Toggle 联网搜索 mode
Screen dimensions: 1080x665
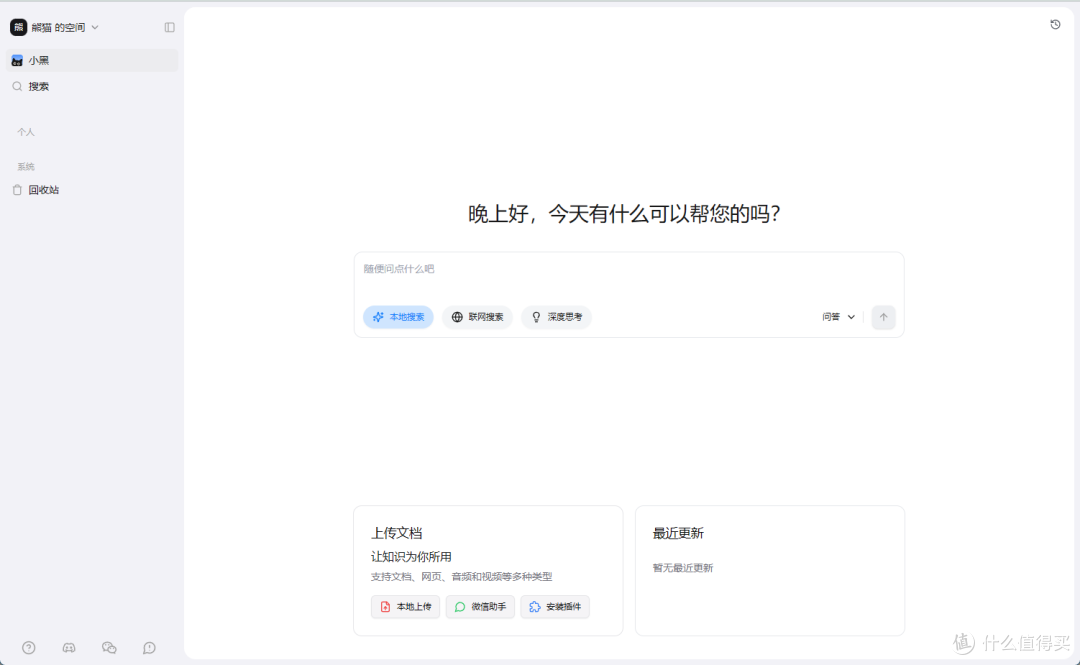coord(477,317)
